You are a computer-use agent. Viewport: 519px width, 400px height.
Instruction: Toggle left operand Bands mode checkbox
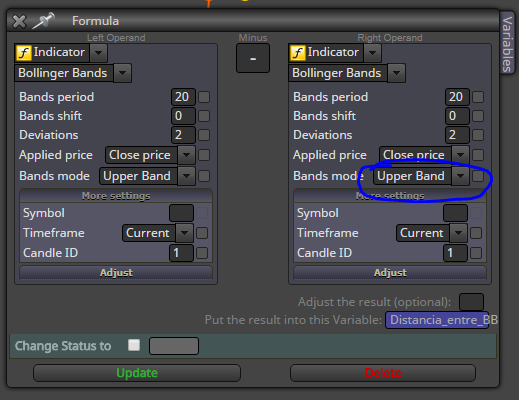point(204,176)
